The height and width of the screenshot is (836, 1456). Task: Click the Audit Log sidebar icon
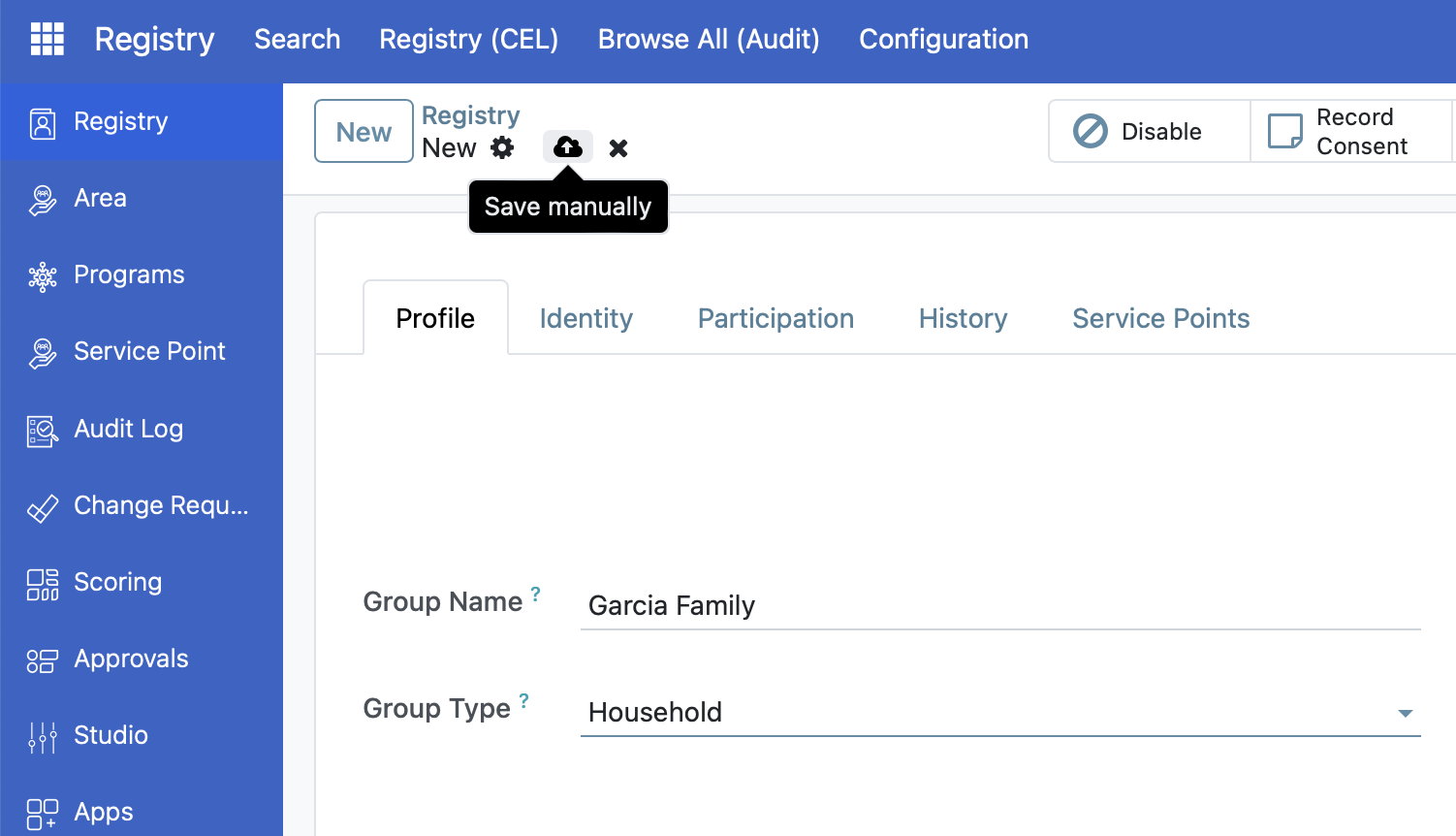pyautogui.click(x=43, y=430)
